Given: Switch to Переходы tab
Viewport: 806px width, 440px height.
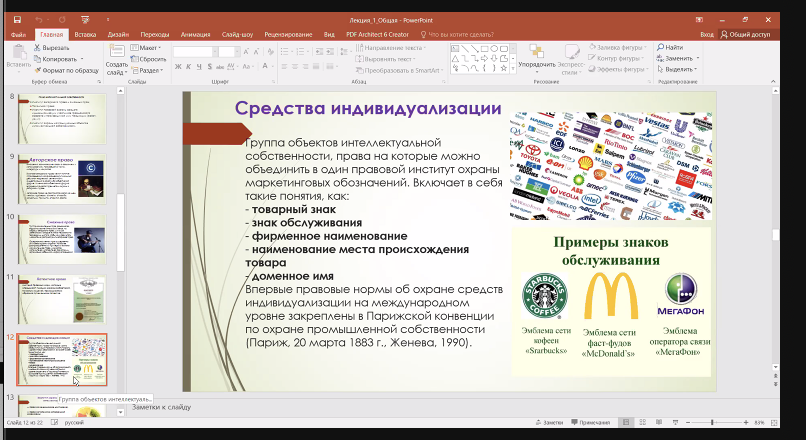Looking at the screenshot, I should [x=155, y=34].
